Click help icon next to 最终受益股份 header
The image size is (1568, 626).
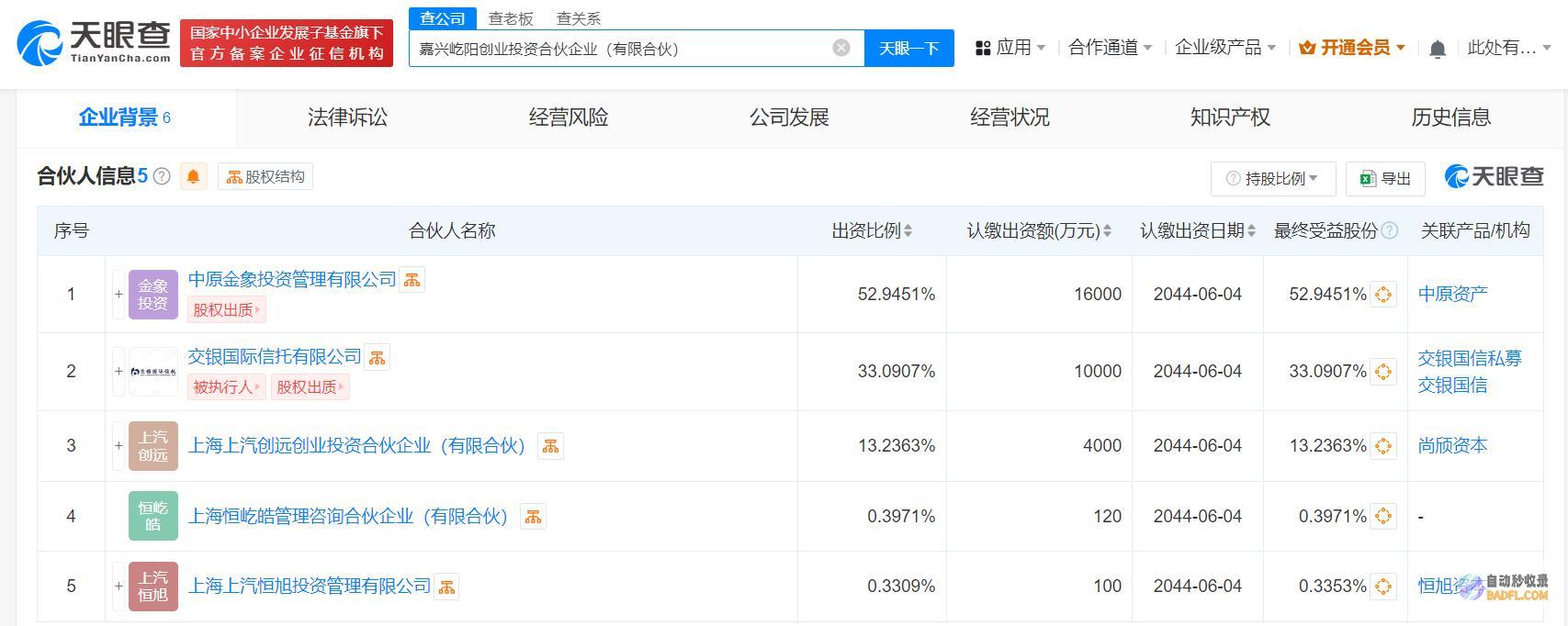[x=1390, y=231]
